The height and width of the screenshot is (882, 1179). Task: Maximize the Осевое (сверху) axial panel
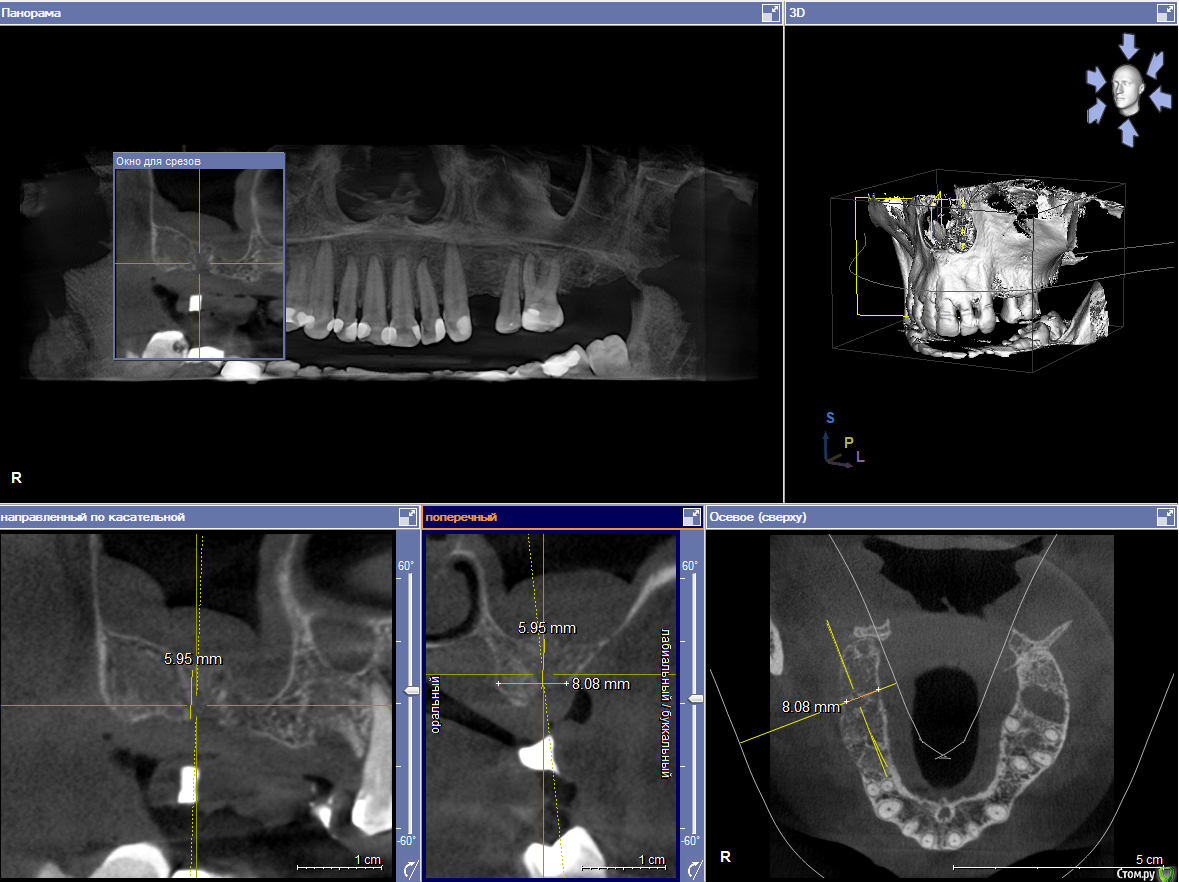tap(1165, 517)
